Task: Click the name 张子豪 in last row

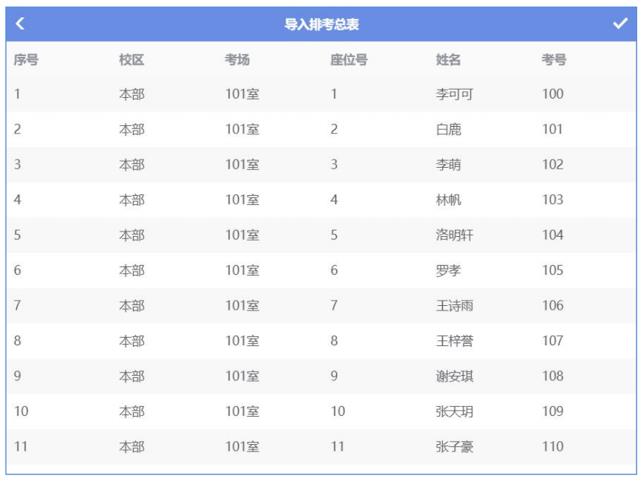Action: click(454, 447)
